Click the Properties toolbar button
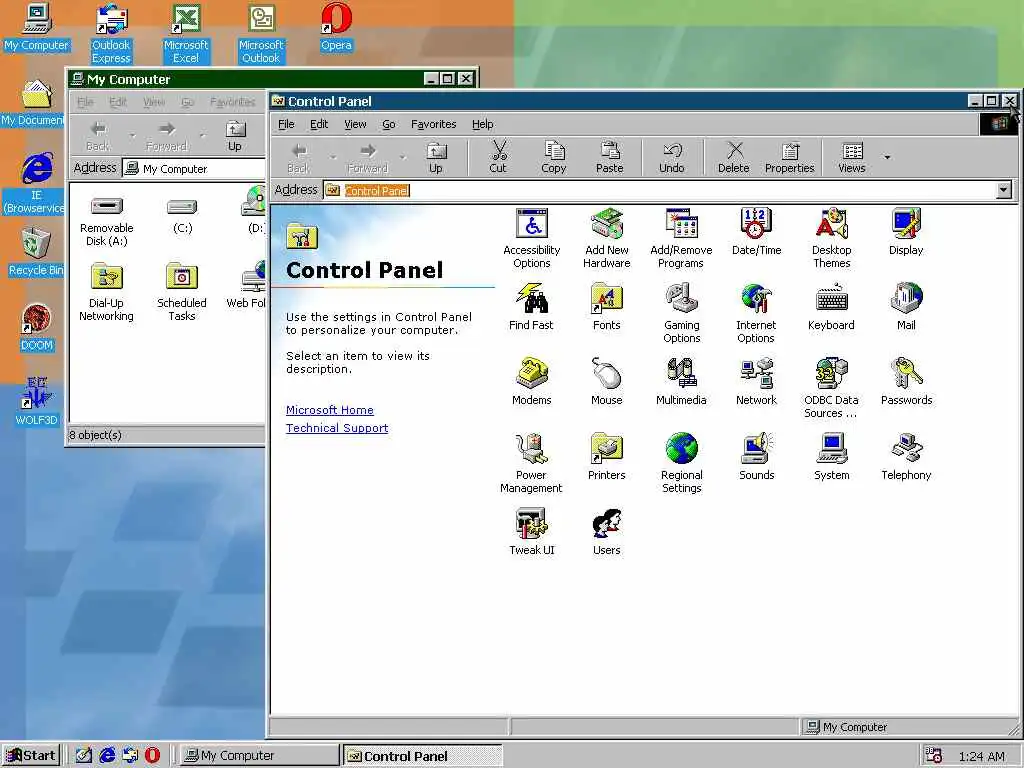This screenshot has width=1024, height=768. (x=790, y=158)
